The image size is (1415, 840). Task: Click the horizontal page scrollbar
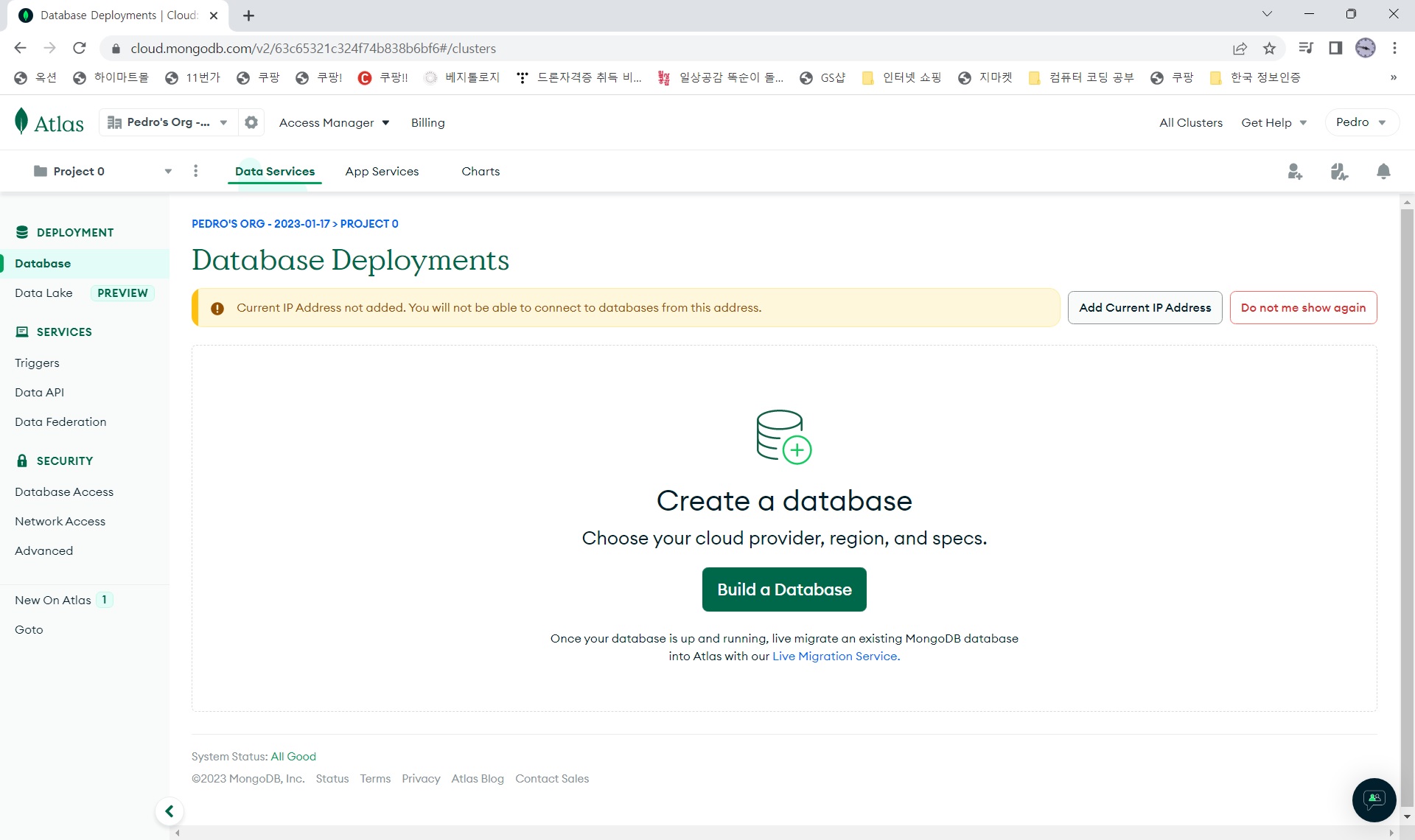[784, 833]
